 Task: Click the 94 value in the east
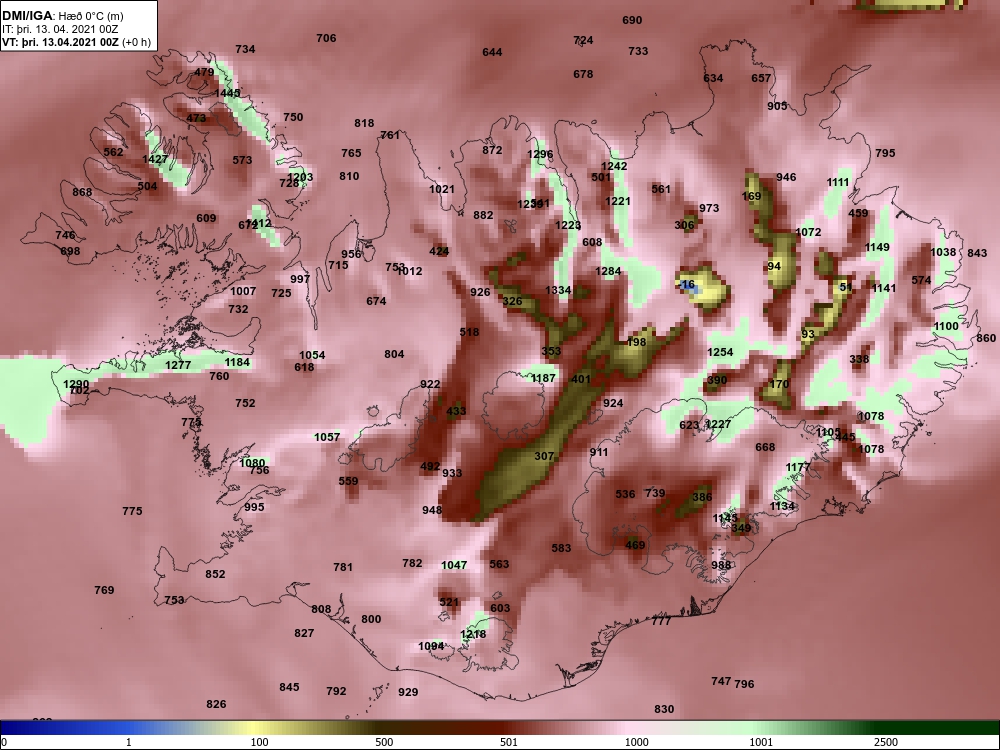pos(774,266)
